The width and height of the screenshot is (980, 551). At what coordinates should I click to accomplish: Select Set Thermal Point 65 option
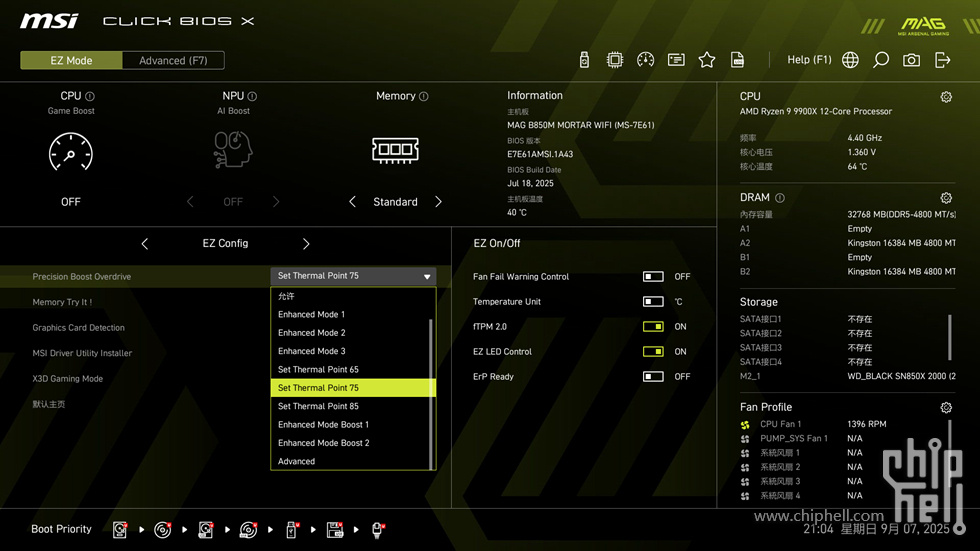click(350, 370)
